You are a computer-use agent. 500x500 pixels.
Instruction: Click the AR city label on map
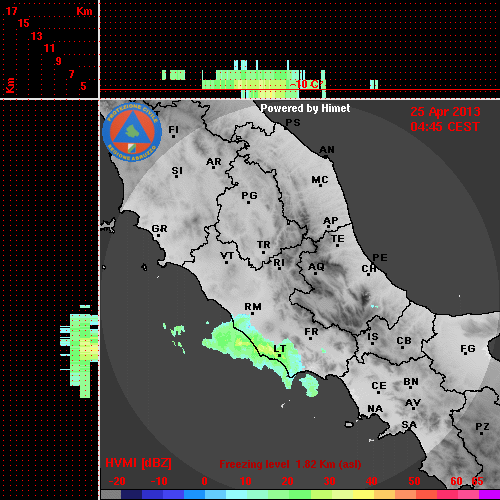tap(214, 162)
